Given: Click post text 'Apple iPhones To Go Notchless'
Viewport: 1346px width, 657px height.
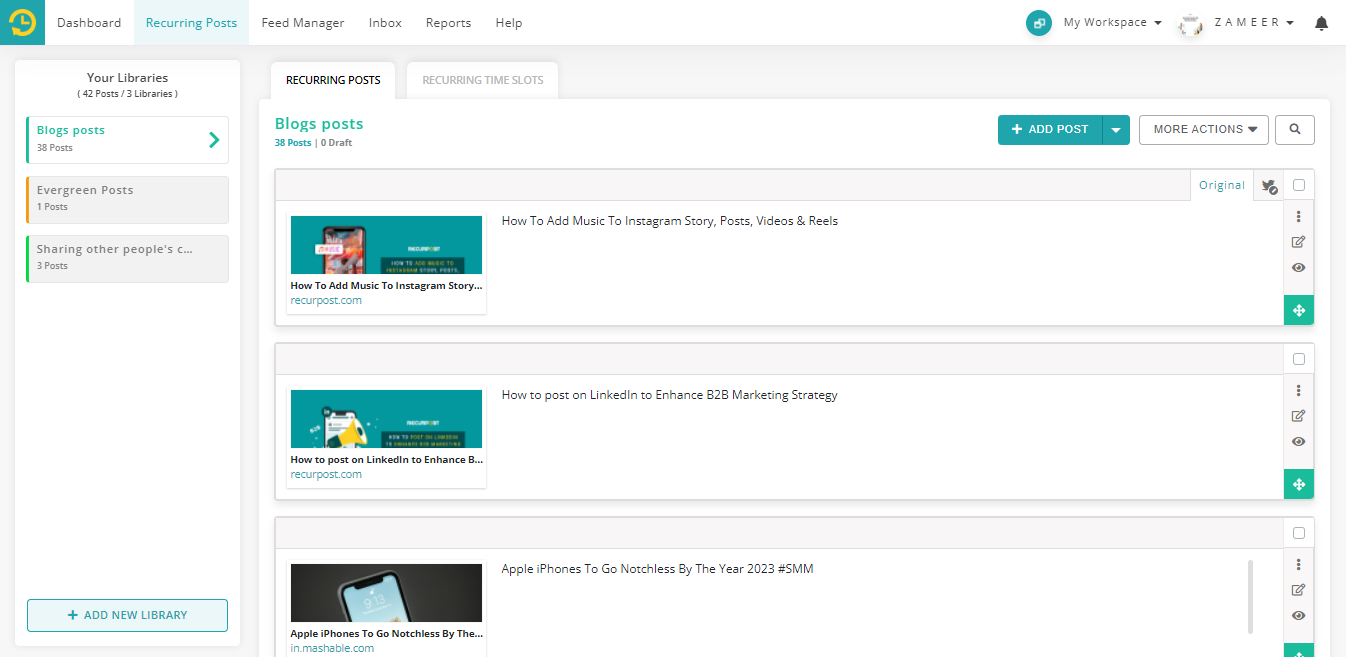Looking at the screenshot, I should pyautogui.click(x=657, y=569).
